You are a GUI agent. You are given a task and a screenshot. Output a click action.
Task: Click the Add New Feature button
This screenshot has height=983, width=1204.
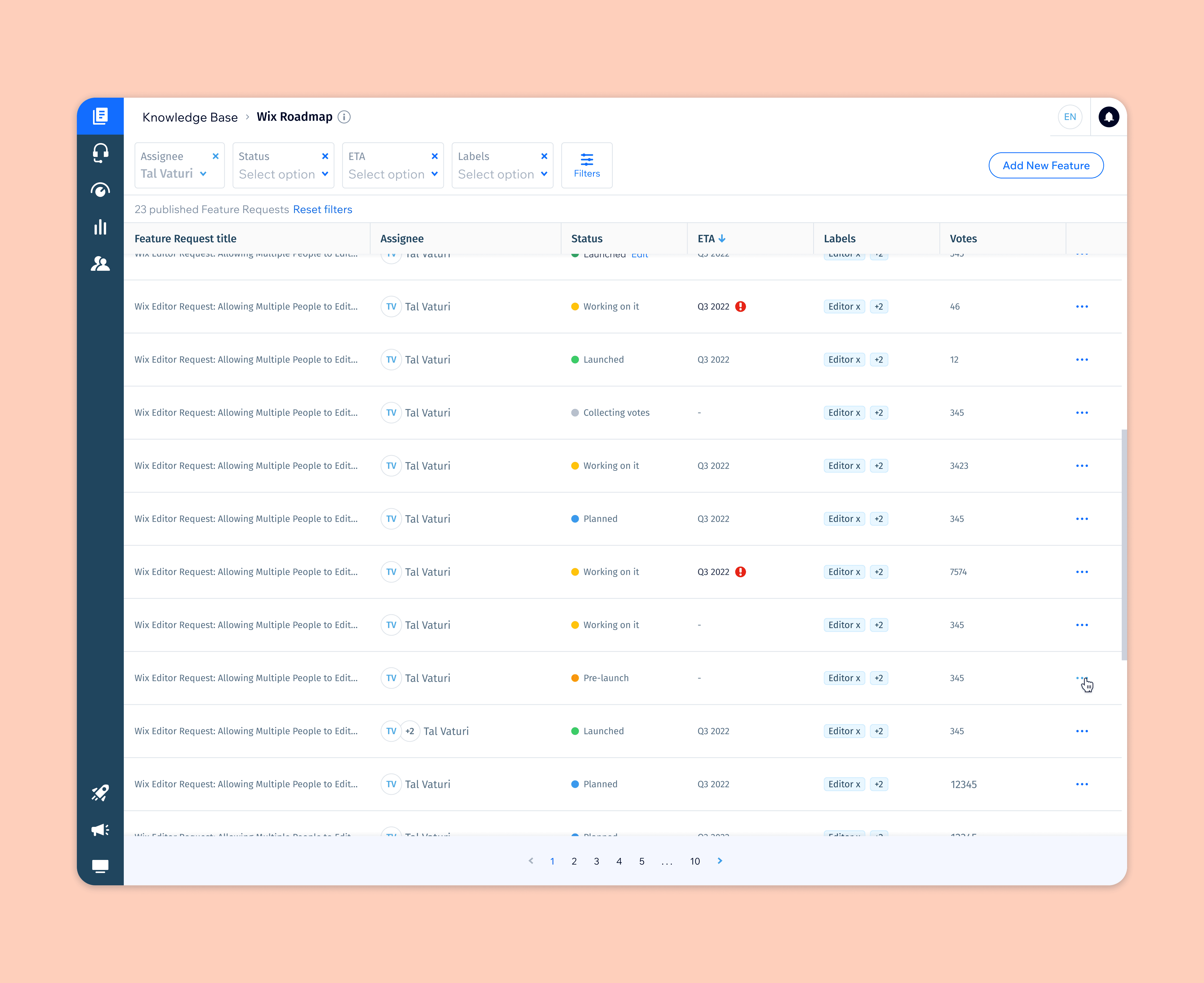click(x=1046, y=165)
